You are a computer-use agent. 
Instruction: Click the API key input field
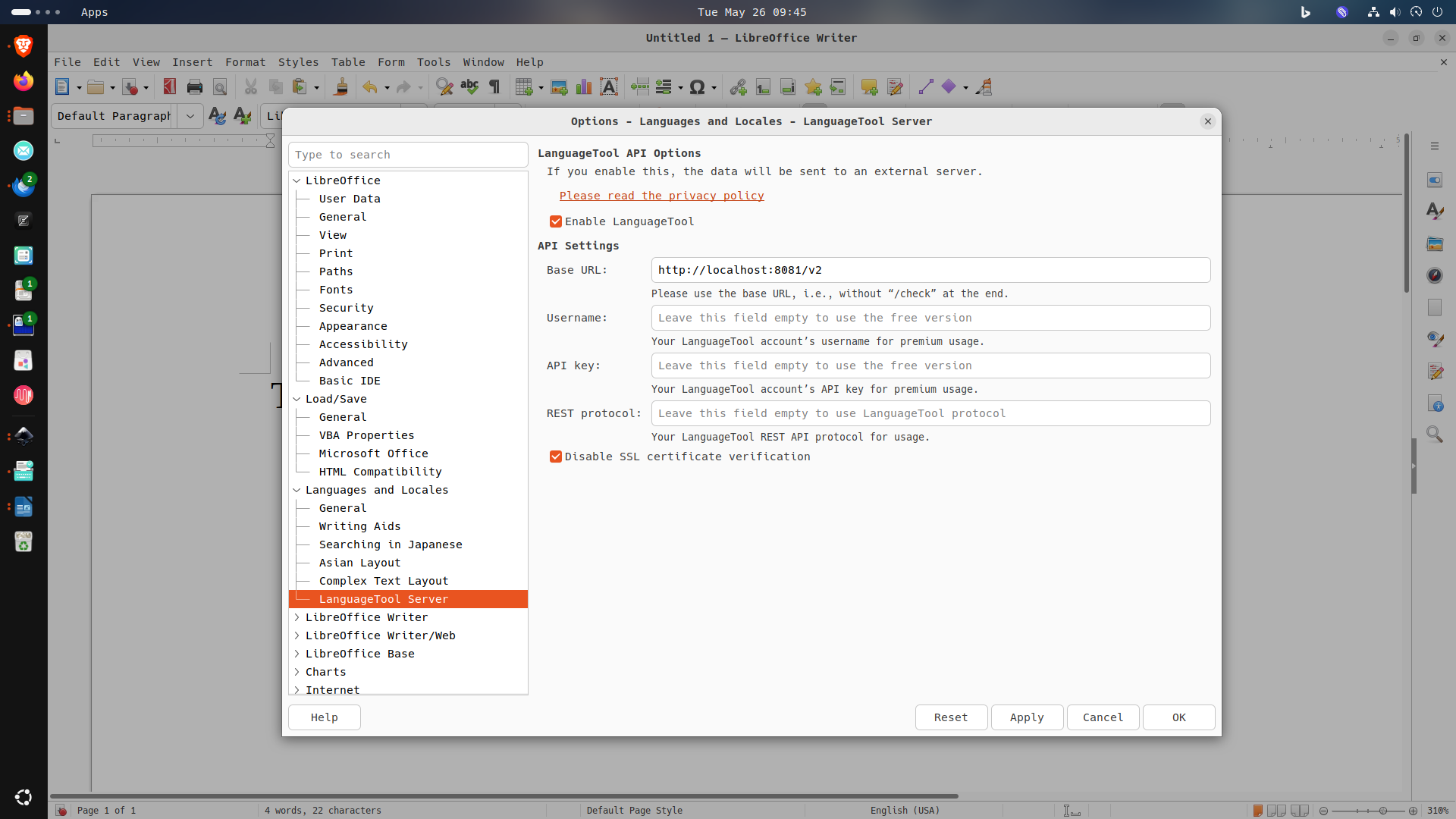[930, 366]
